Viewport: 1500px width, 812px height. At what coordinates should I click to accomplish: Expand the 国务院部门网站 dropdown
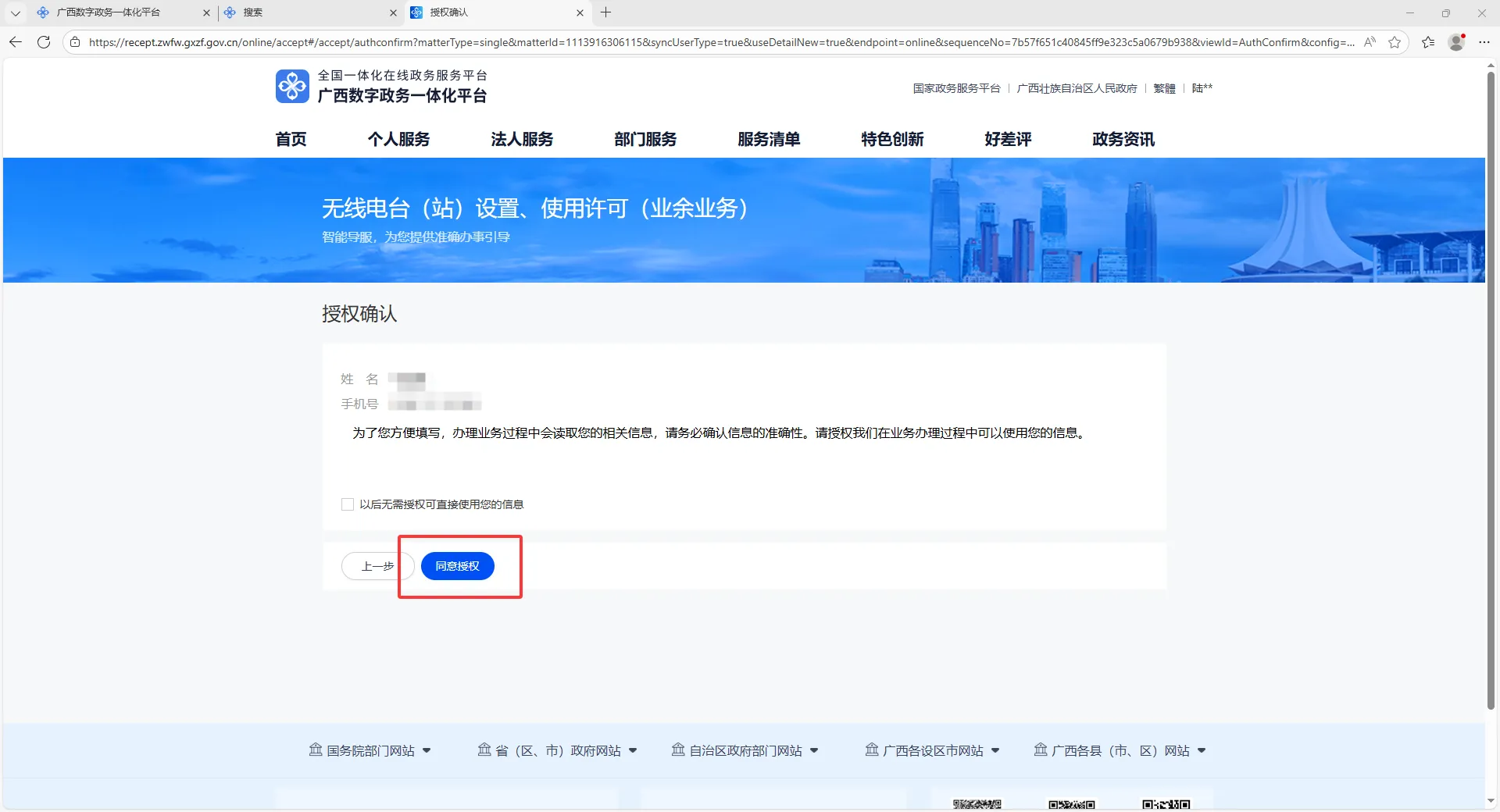pyautogui.click(x=427, y=750)
